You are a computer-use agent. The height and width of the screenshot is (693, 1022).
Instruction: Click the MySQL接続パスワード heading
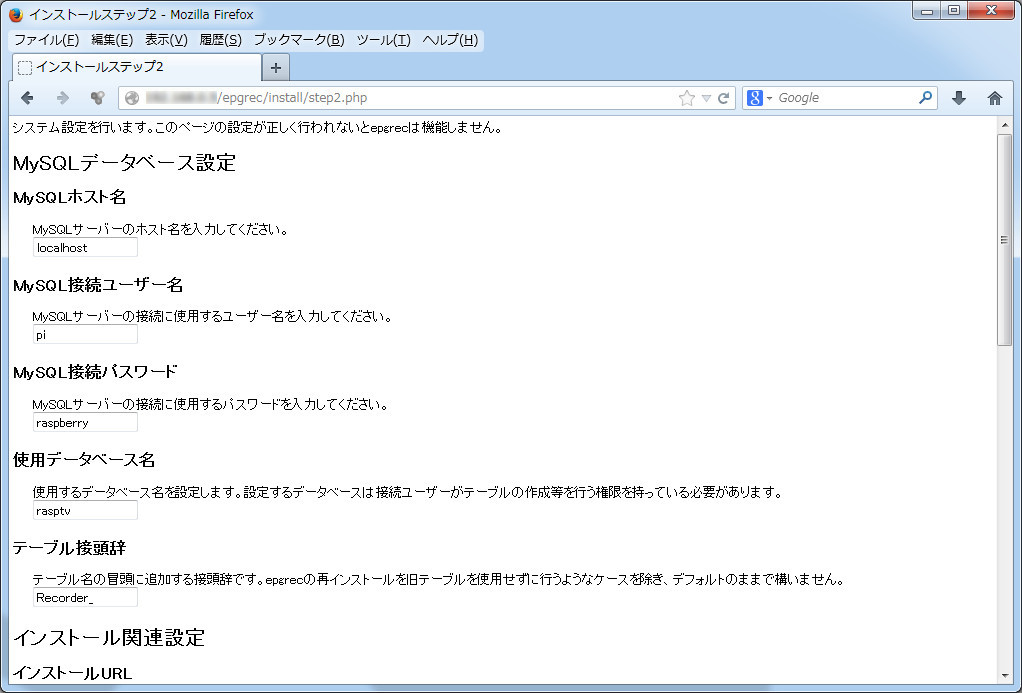(x=95, y=372)
